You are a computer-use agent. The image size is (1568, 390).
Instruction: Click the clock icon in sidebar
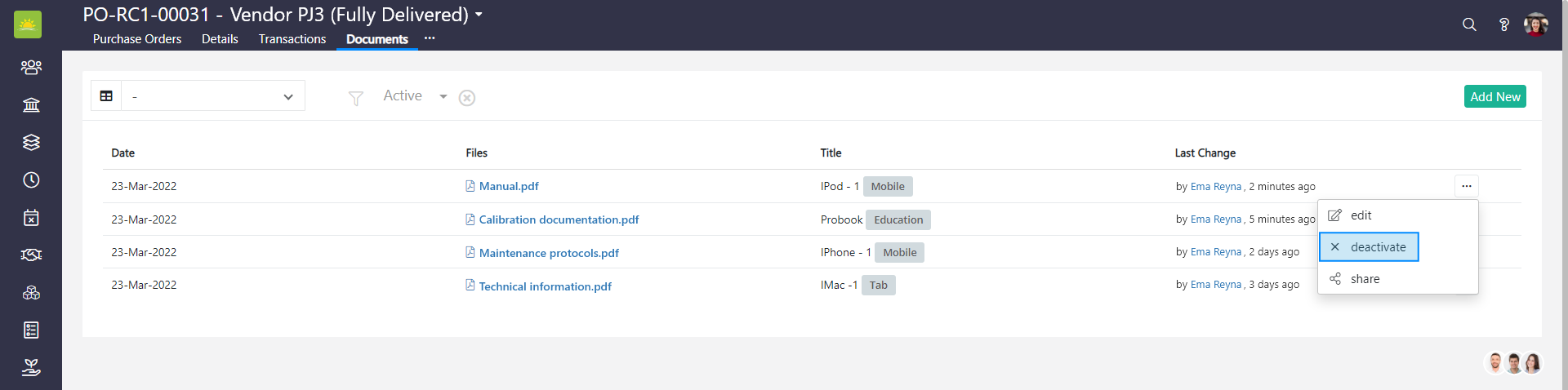tap(31, 179)
